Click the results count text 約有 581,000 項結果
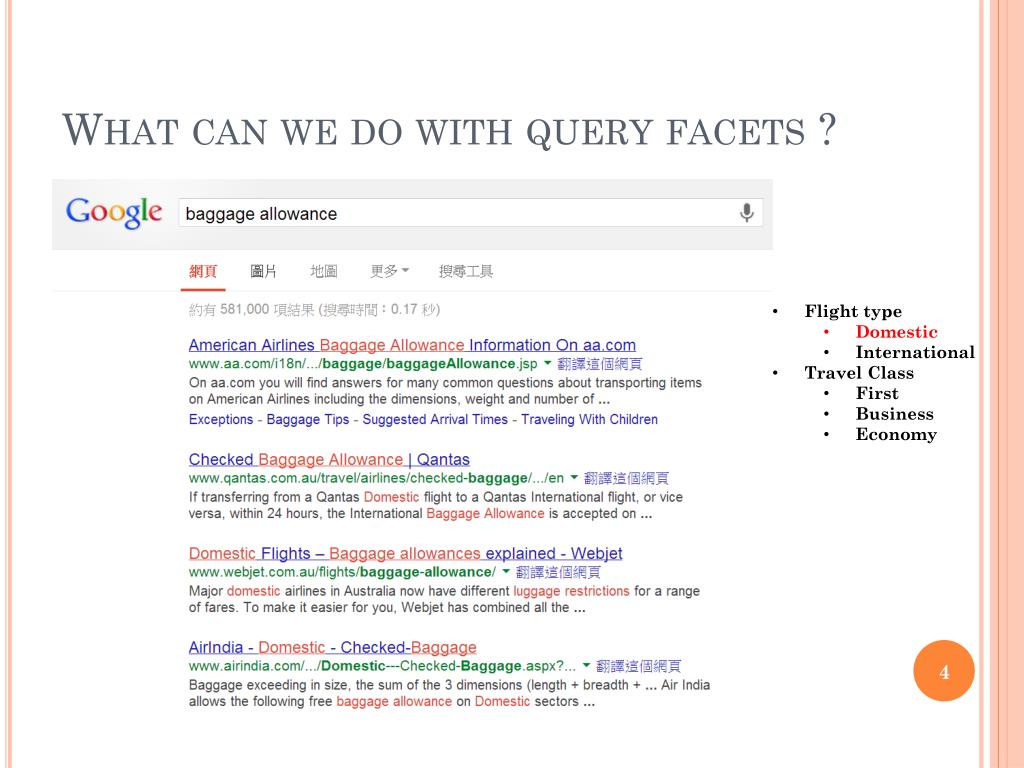The width and height of the screenshot is (1024, 768). 314,309
